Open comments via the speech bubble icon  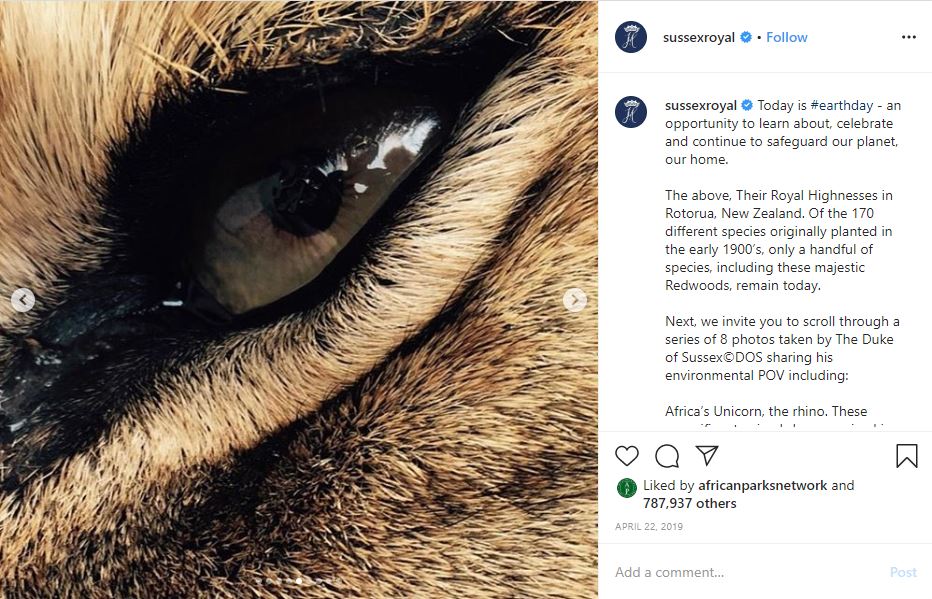[667, 456]
